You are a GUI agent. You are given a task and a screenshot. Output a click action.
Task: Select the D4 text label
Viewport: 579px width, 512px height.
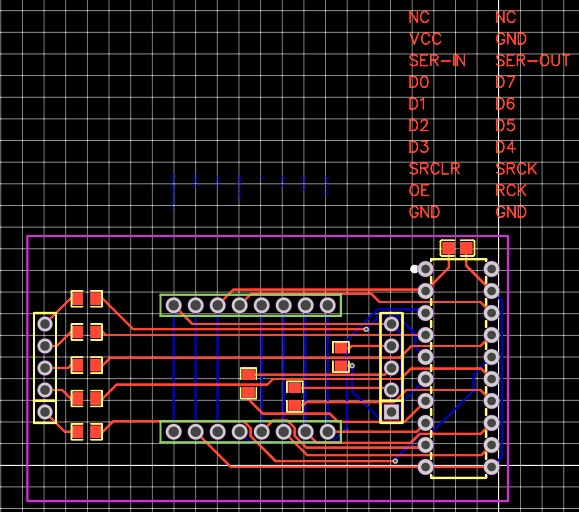point(506,147)
